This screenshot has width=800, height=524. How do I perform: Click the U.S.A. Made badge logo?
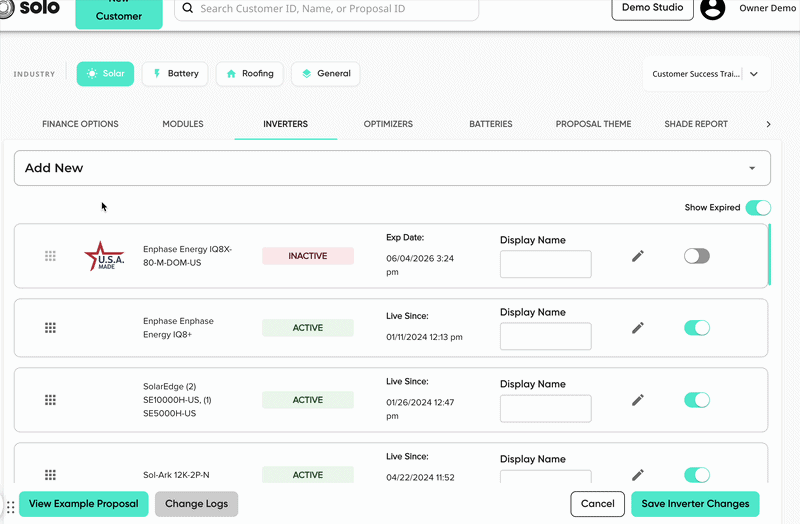[x=104, y=256]
